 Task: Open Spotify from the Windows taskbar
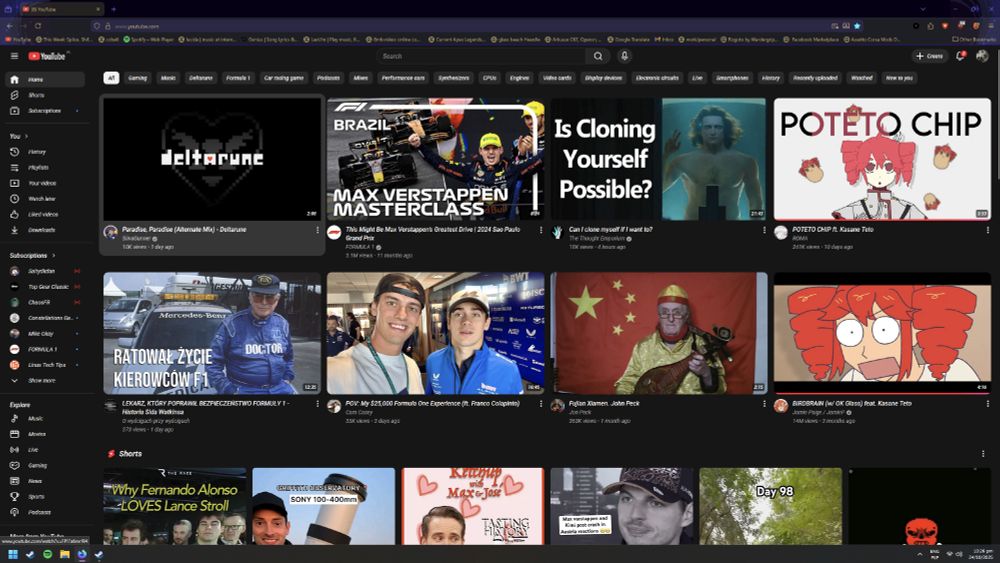47,554
